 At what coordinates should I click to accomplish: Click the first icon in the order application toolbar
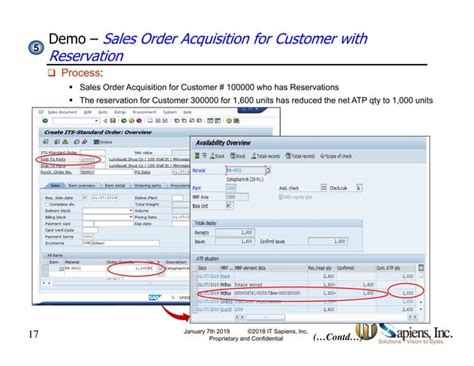point(46,142)
